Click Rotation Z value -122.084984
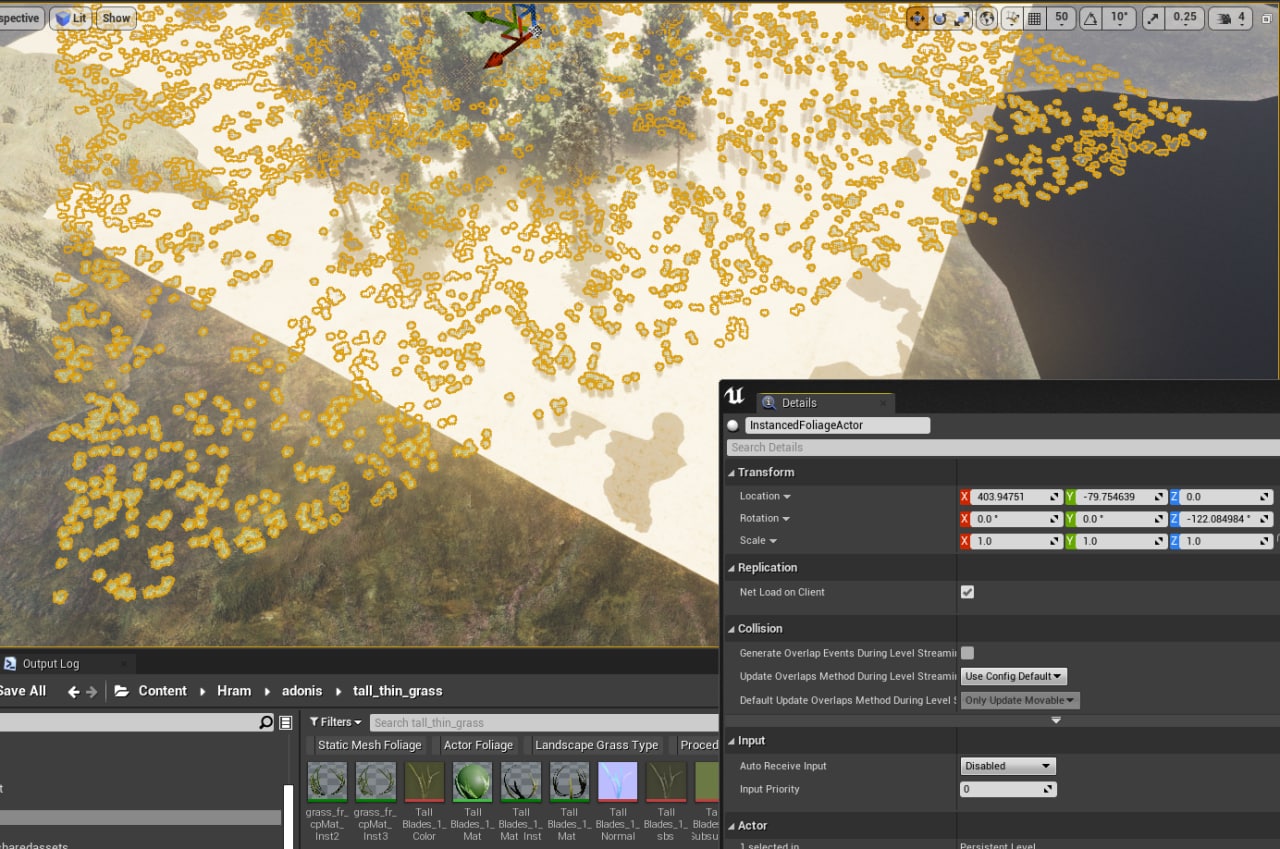The width and height of the screenshot is (1280, 849). click(1228, 519)
